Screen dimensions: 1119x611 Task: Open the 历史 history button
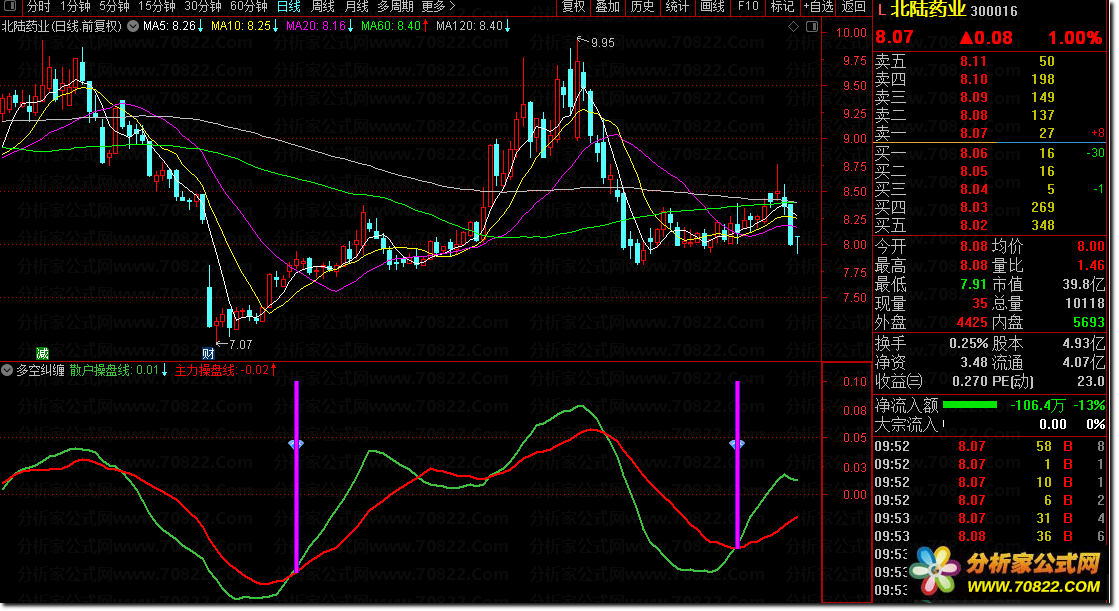(x=642, y=6)
